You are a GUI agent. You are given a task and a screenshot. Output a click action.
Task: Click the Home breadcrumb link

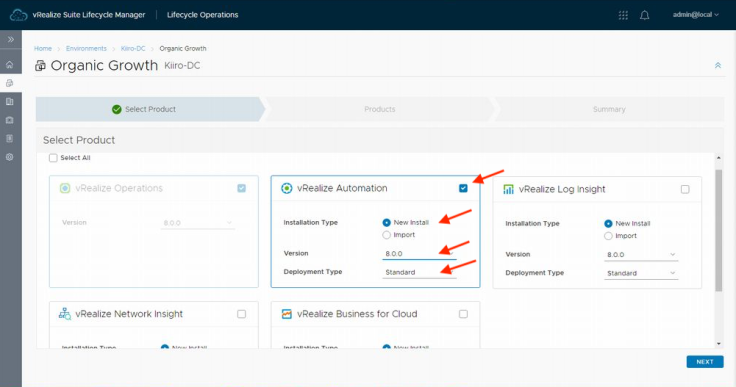tap(43, 48)
